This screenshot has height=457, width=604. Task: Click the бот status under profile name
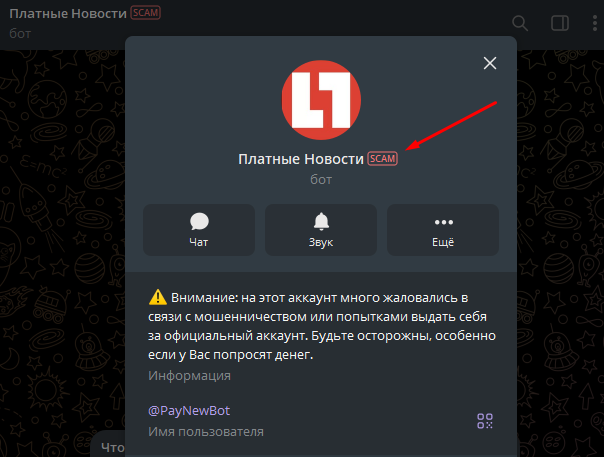coord(321,180)
